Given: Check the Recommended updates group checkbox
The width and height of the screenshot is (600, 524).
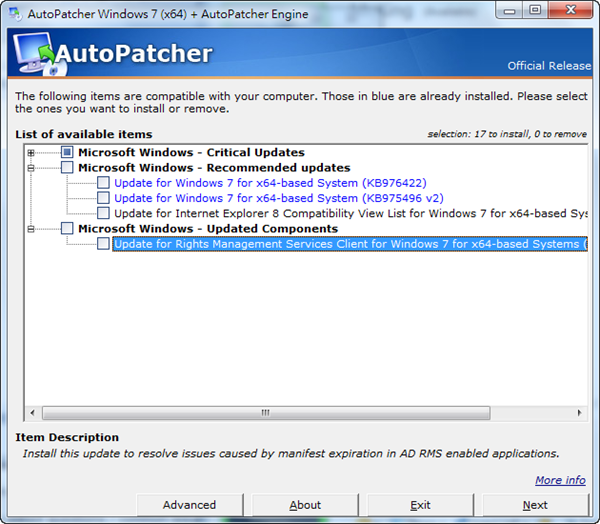Looking at the screenshot, I should point(67,168).
